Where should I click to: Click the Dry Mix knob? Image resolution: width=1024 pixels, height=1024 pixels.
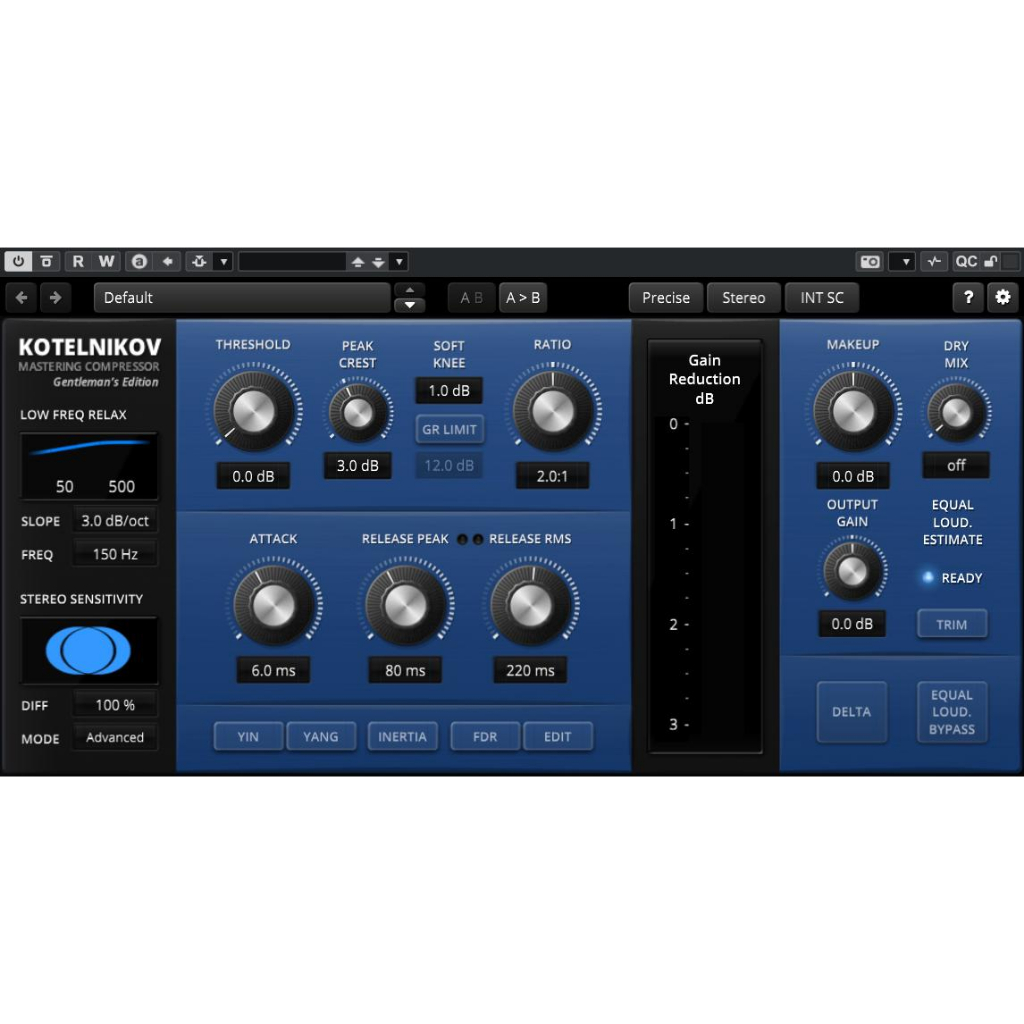[x=956, y=413]
